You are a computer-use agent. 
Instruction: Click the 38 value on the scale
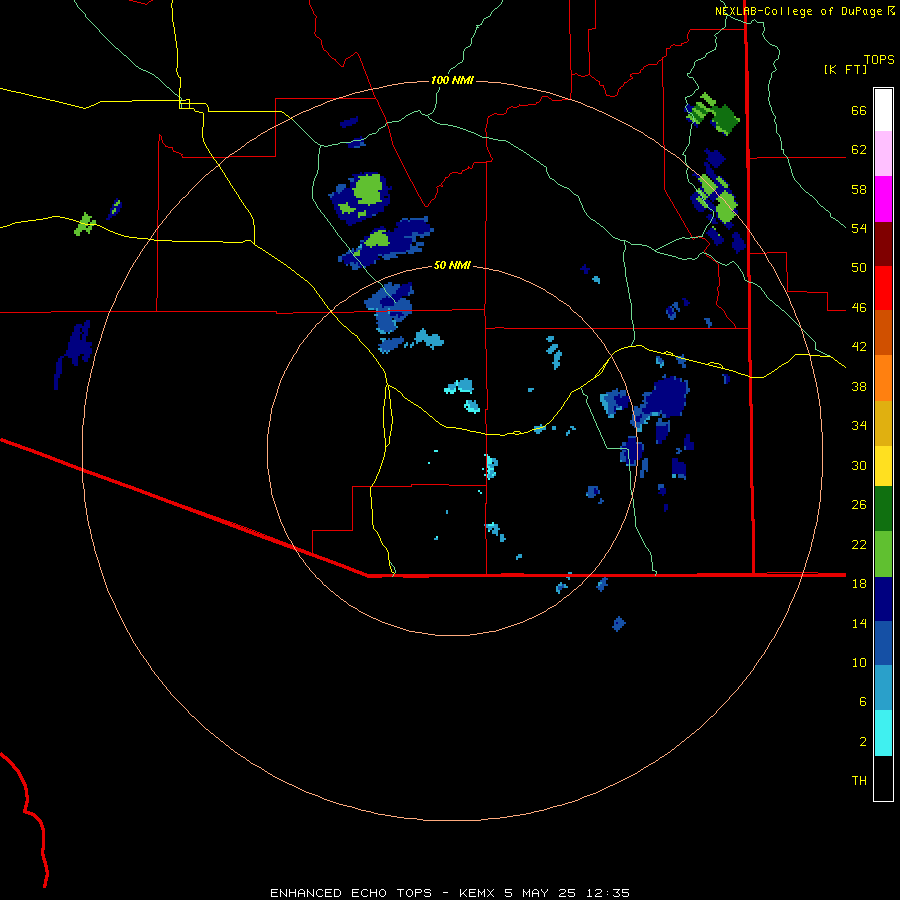pyautogui.click(x=859, y=386)
